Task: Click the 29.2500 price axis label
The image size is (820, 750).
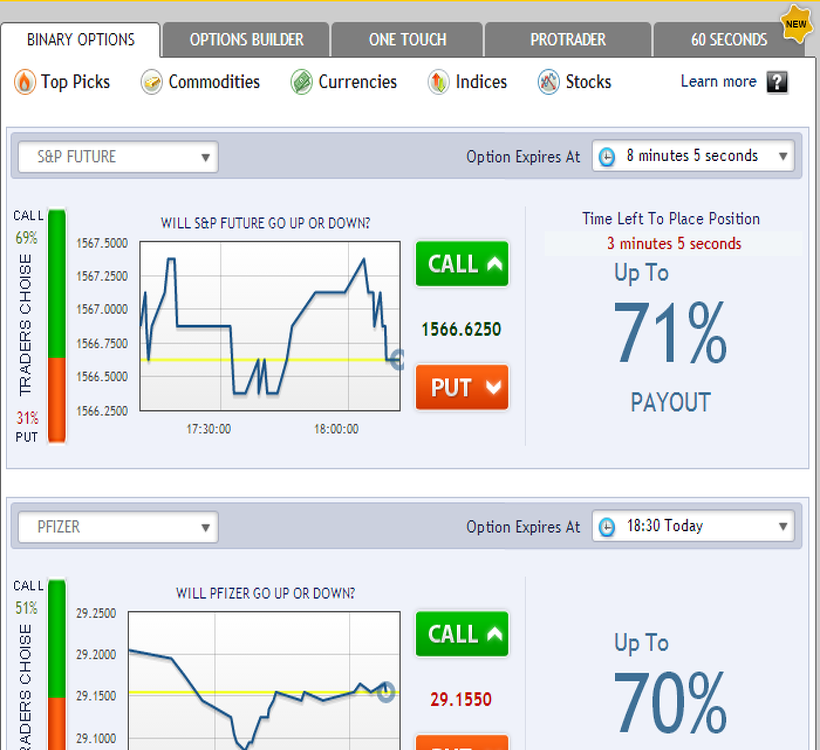Action: pyautogui.click(x=96, y=613)
